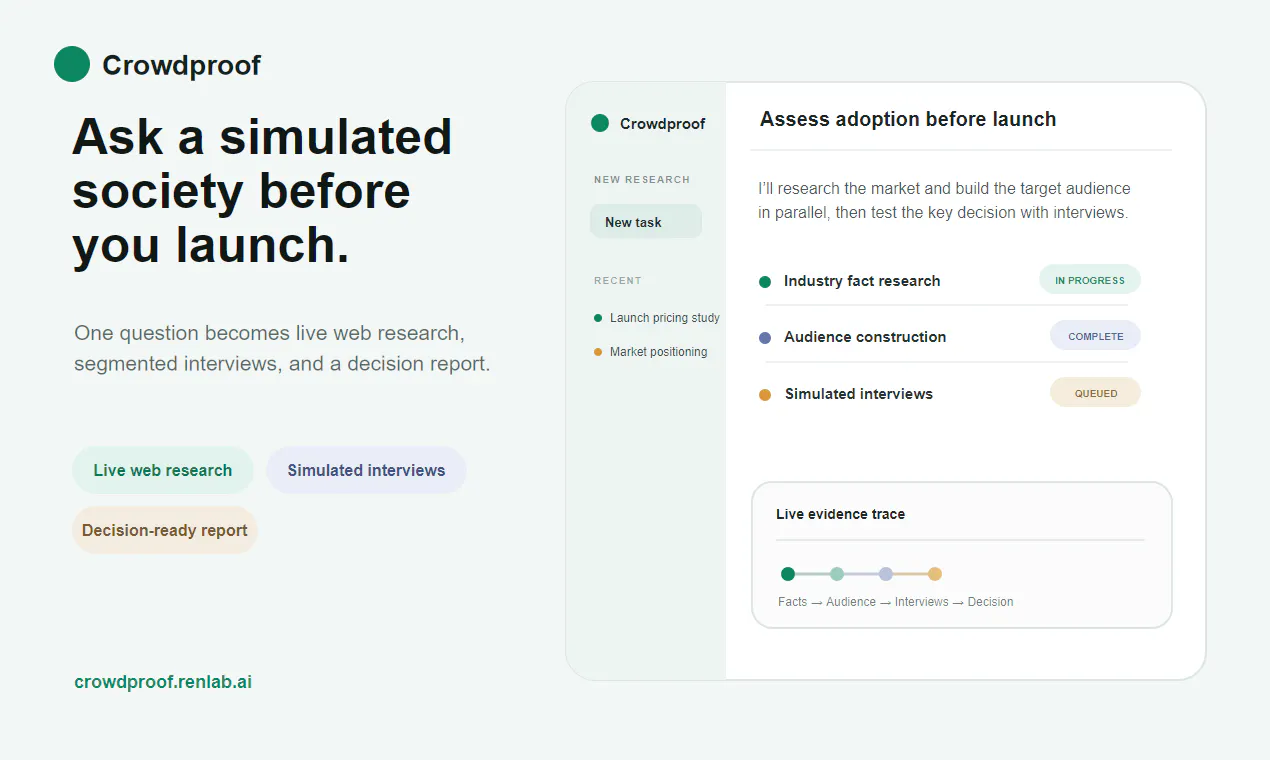Click the orange dot beside Market positioning

(x=598, y=352)
